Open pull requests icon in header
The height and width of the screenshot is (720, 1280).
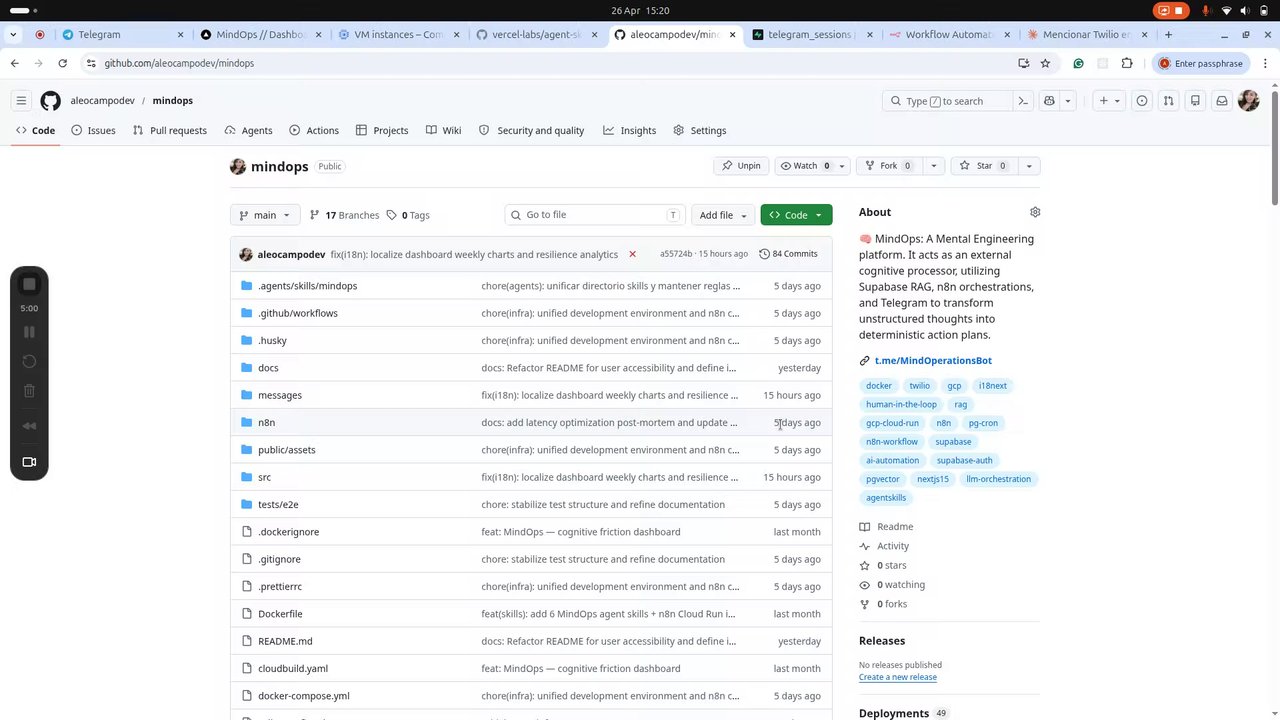[x=1168, y=101]
